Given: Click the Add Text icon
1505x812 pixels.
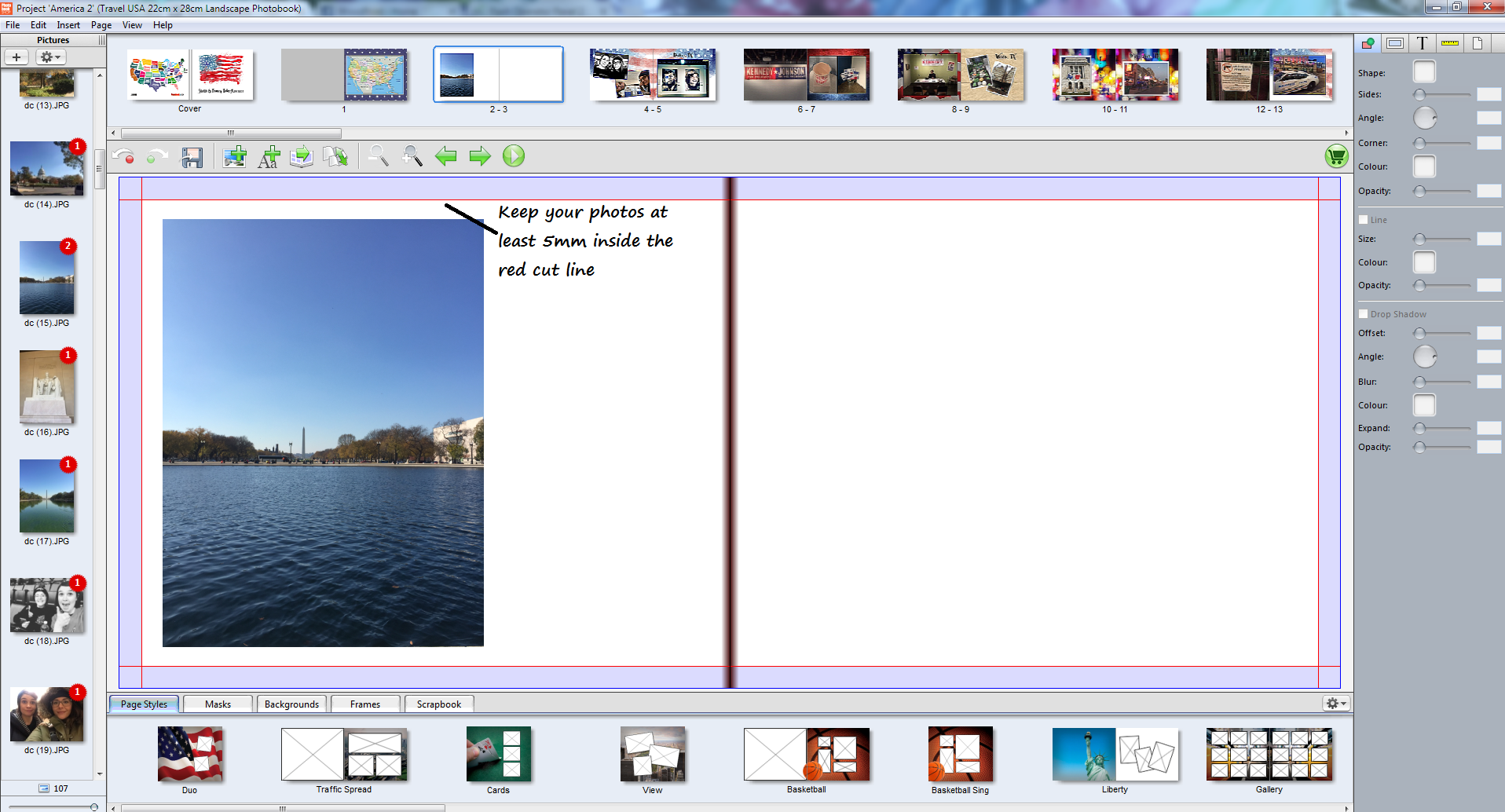Looking at the screenshot, I should 269,157.
